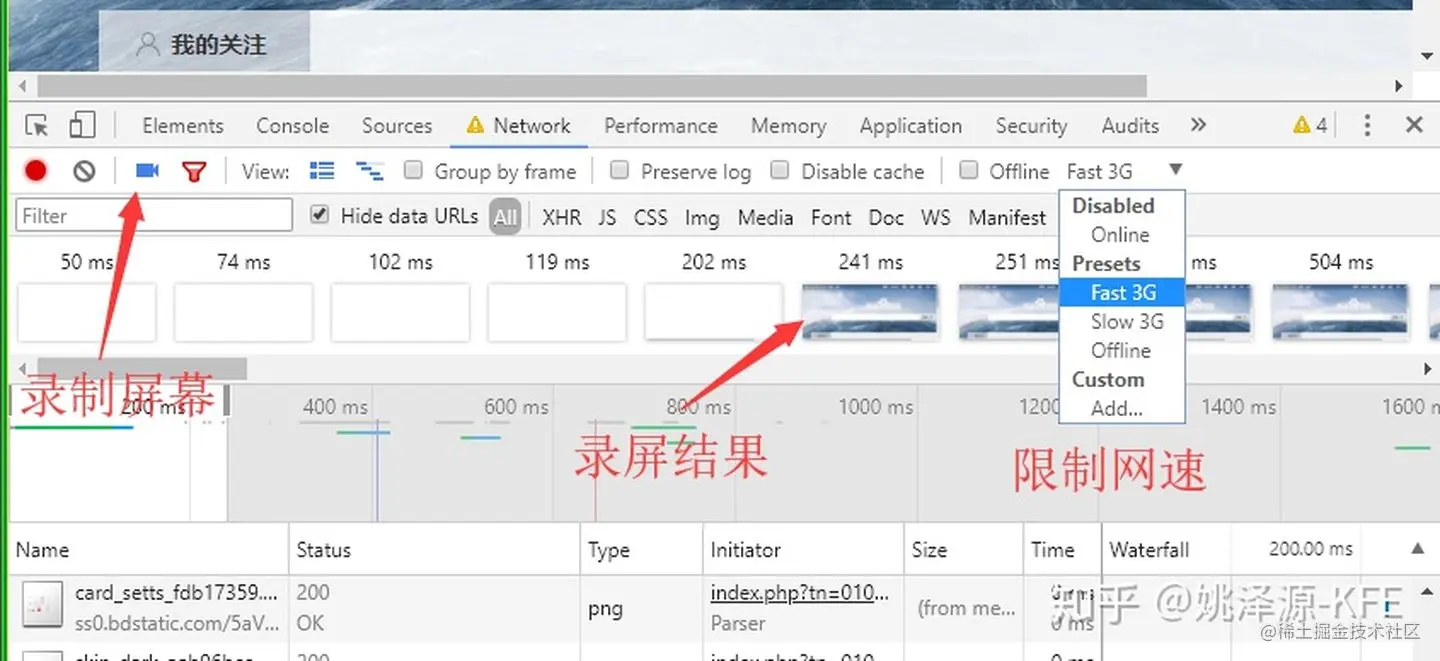Viewport: 1440px width, 661px height.
Task: Choose the Fast 3G preset
Action: [x=1122, y=293]
